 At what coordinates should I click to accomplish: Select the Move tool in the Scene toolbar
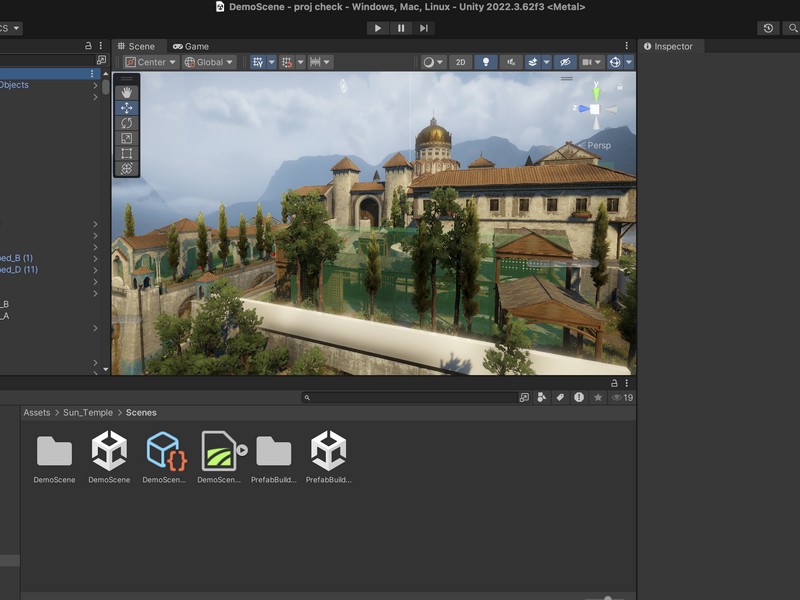click(125, 108)
